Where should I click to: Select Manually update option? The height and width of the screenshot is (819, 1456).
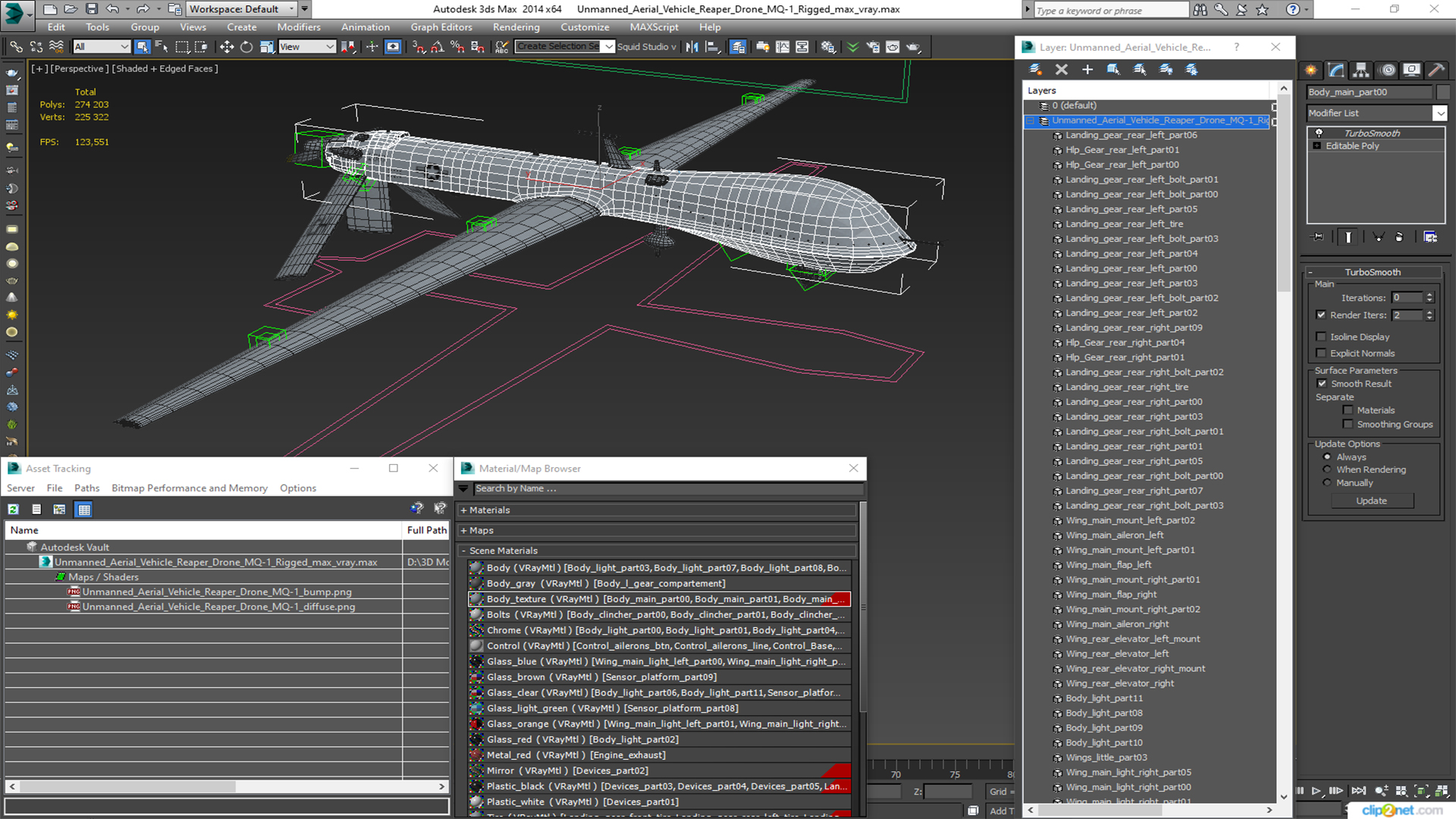coord(1327,482)
